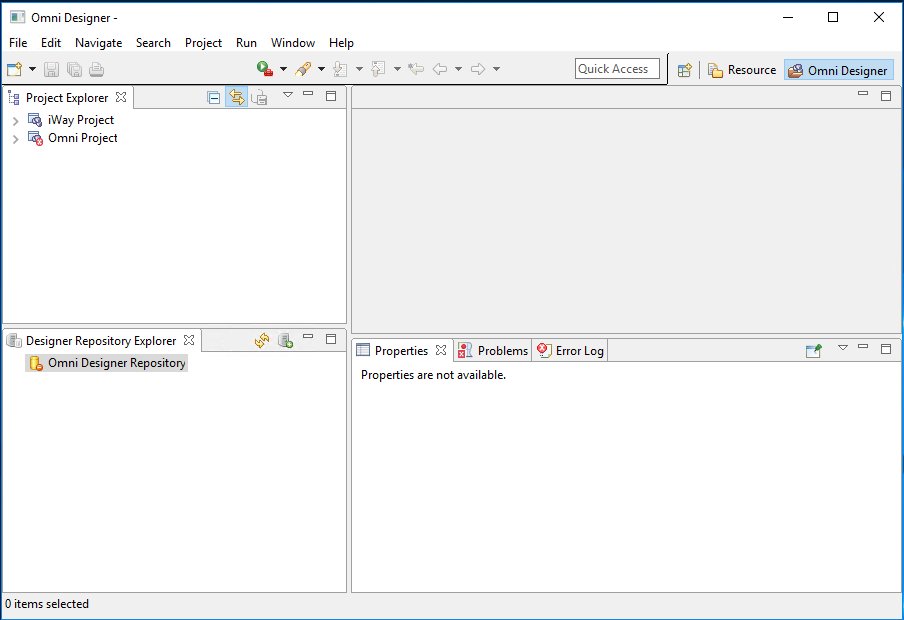
Task: Toggle Link with Editor in Project Explorer
Action: (236, 97)
